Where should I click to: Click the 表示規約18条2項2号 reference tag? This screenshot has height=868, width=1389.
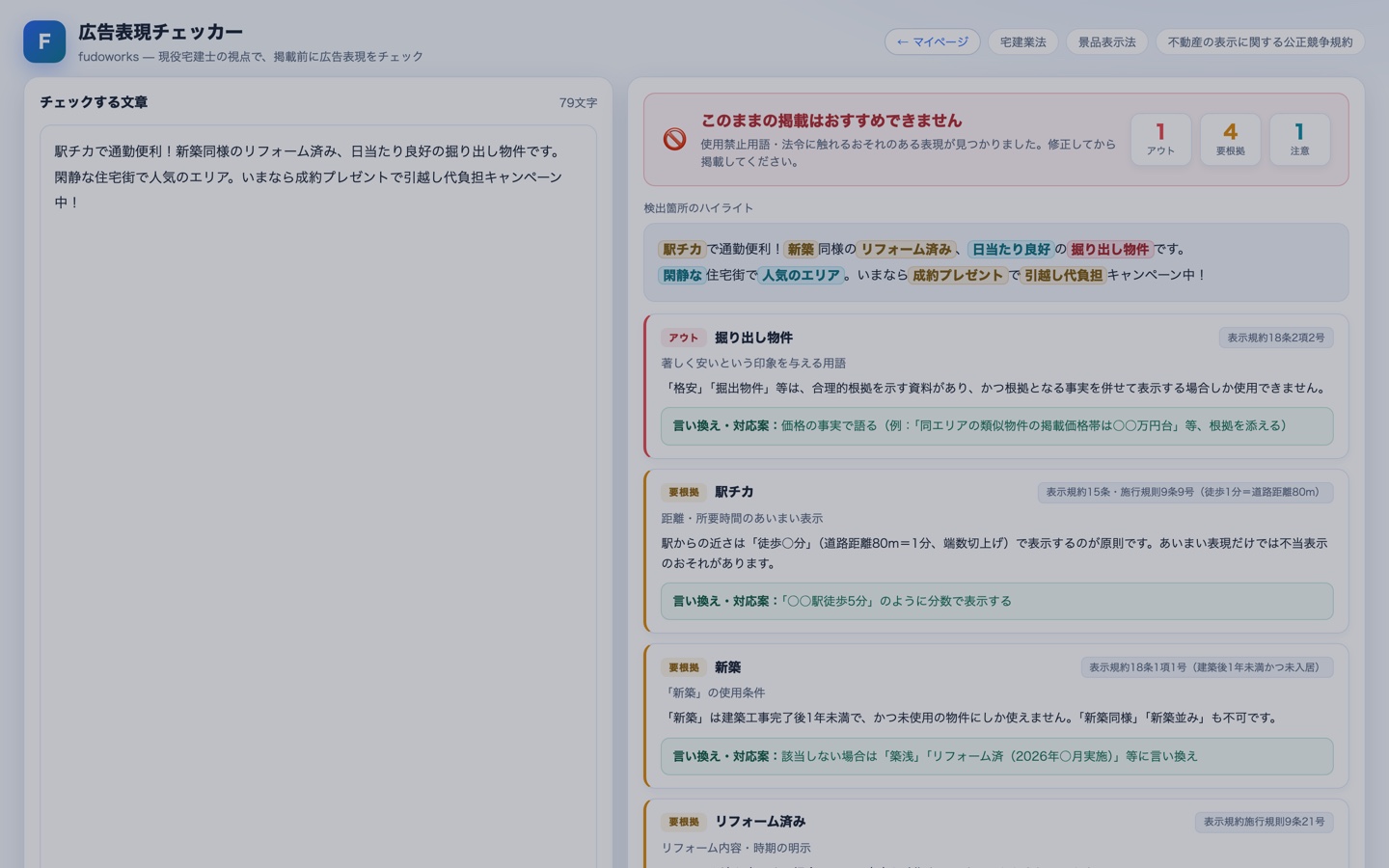click(x=1275, y=338)
